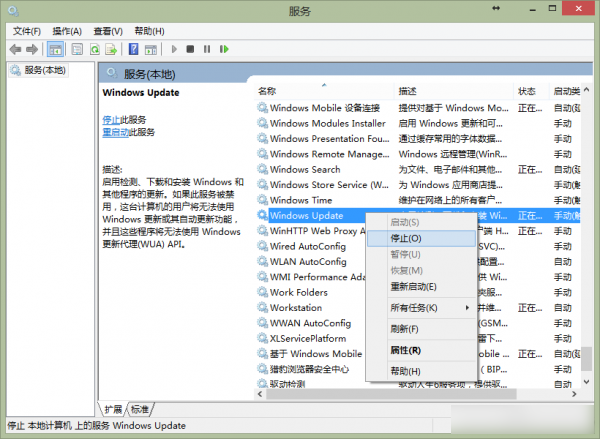Expand 所有任务(K) submenu
600x439 pixels.
pos(421,308)
